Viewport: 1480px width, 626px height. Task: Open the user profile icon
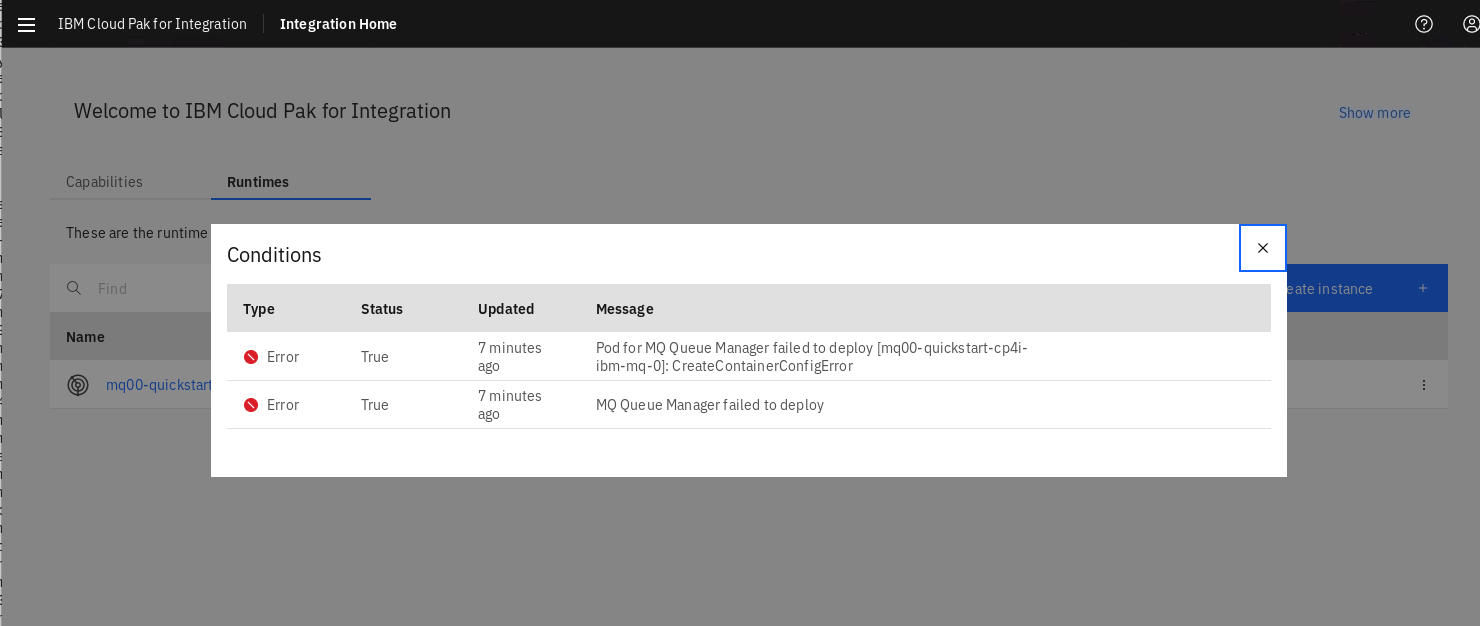tap(1471, 24)
